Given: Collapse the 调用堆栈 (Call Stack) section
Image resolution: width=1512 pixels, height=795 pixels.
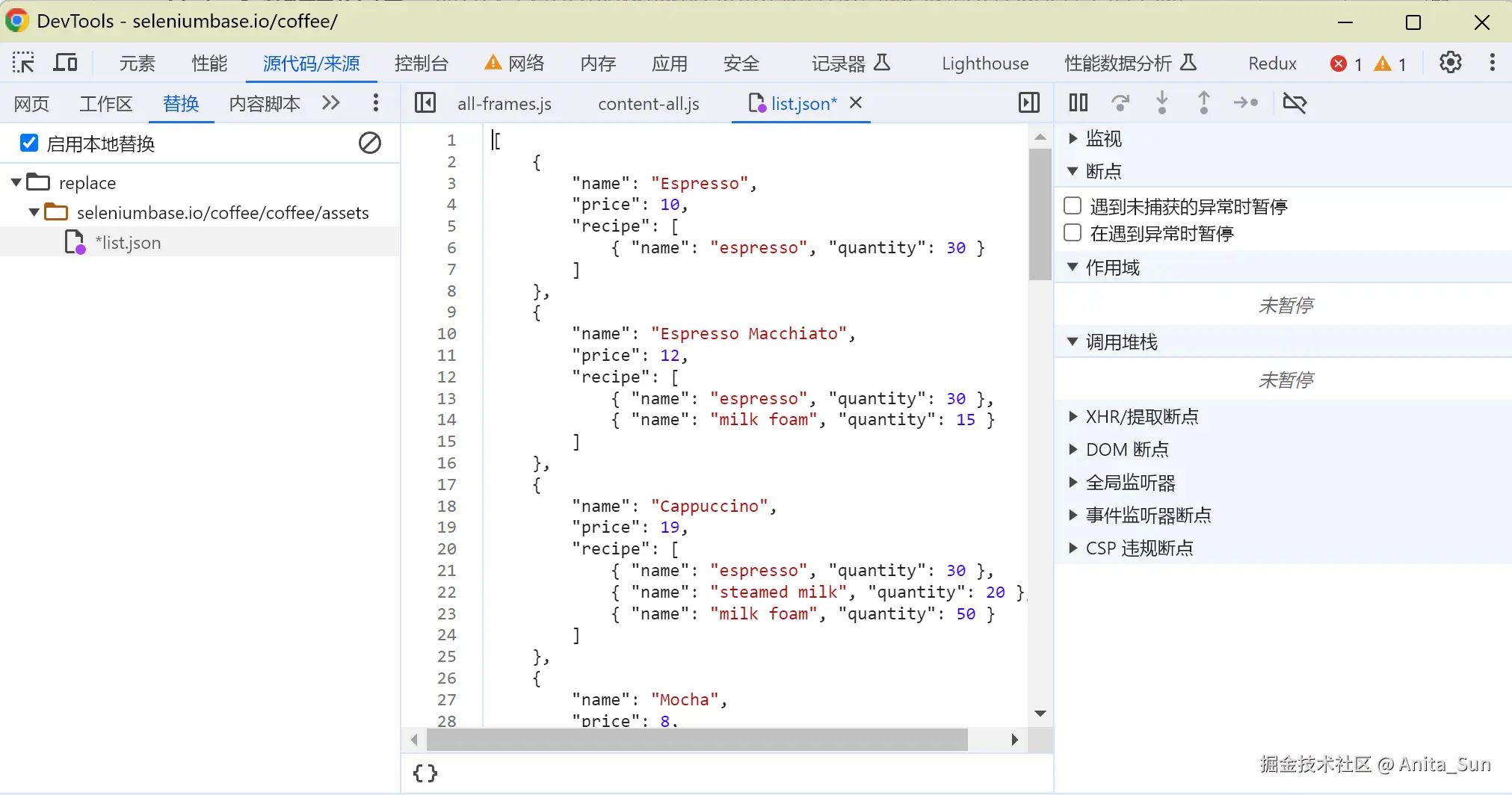Looking at the screenshot, I should point(1073,342).
